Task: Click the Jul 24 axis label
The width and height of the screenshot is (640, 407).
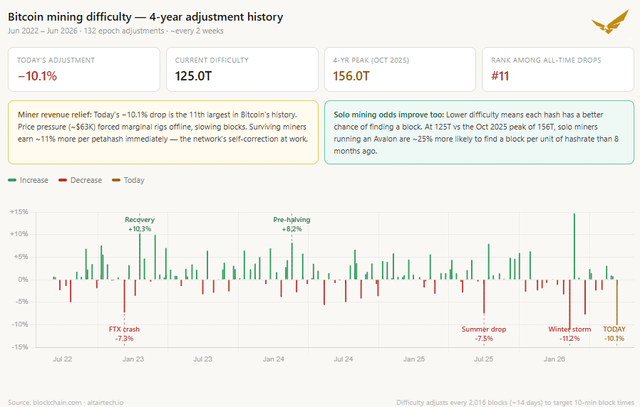Action: [343, 359]
